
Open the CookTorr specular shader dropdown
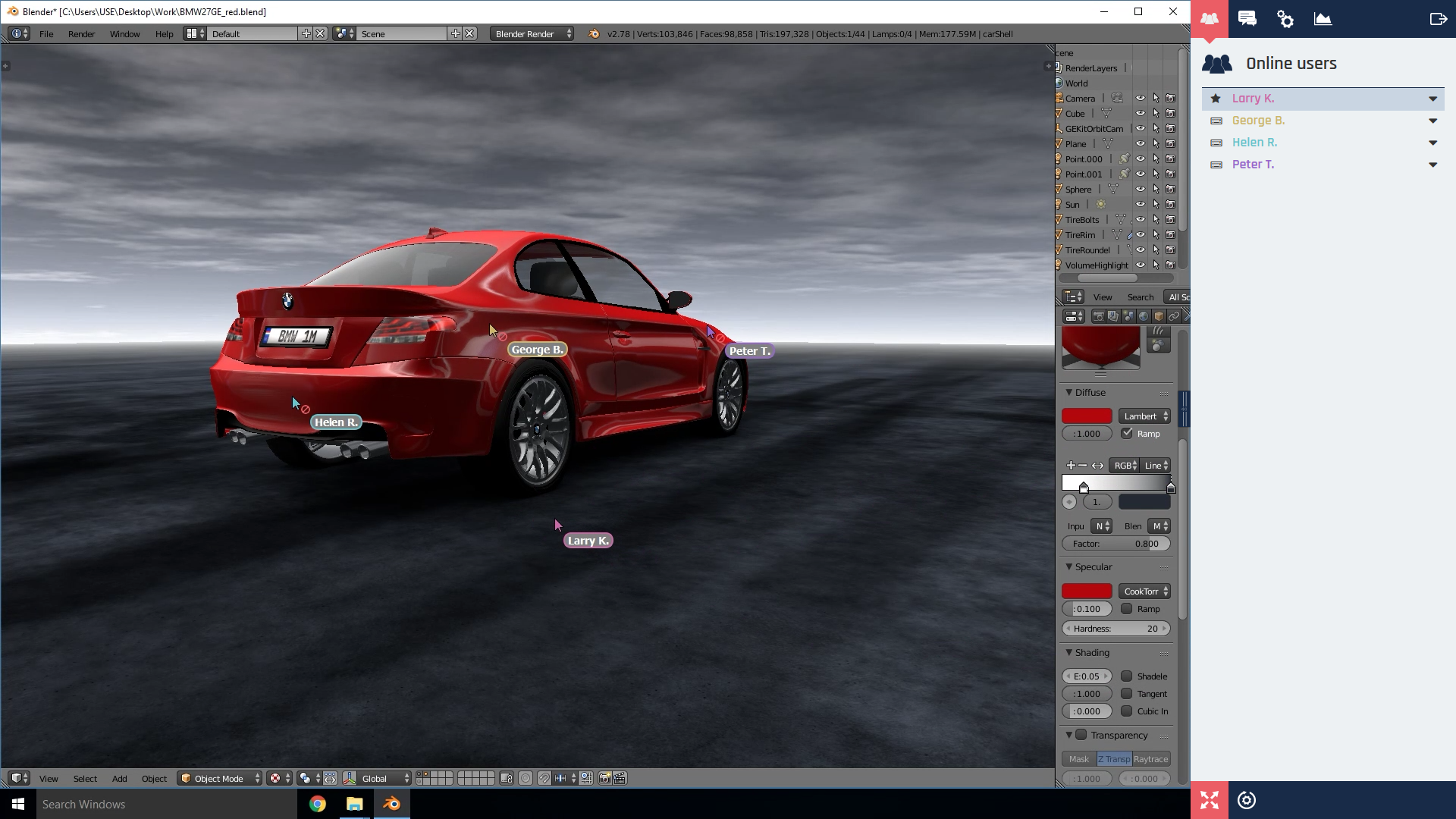pos(1144,591)
